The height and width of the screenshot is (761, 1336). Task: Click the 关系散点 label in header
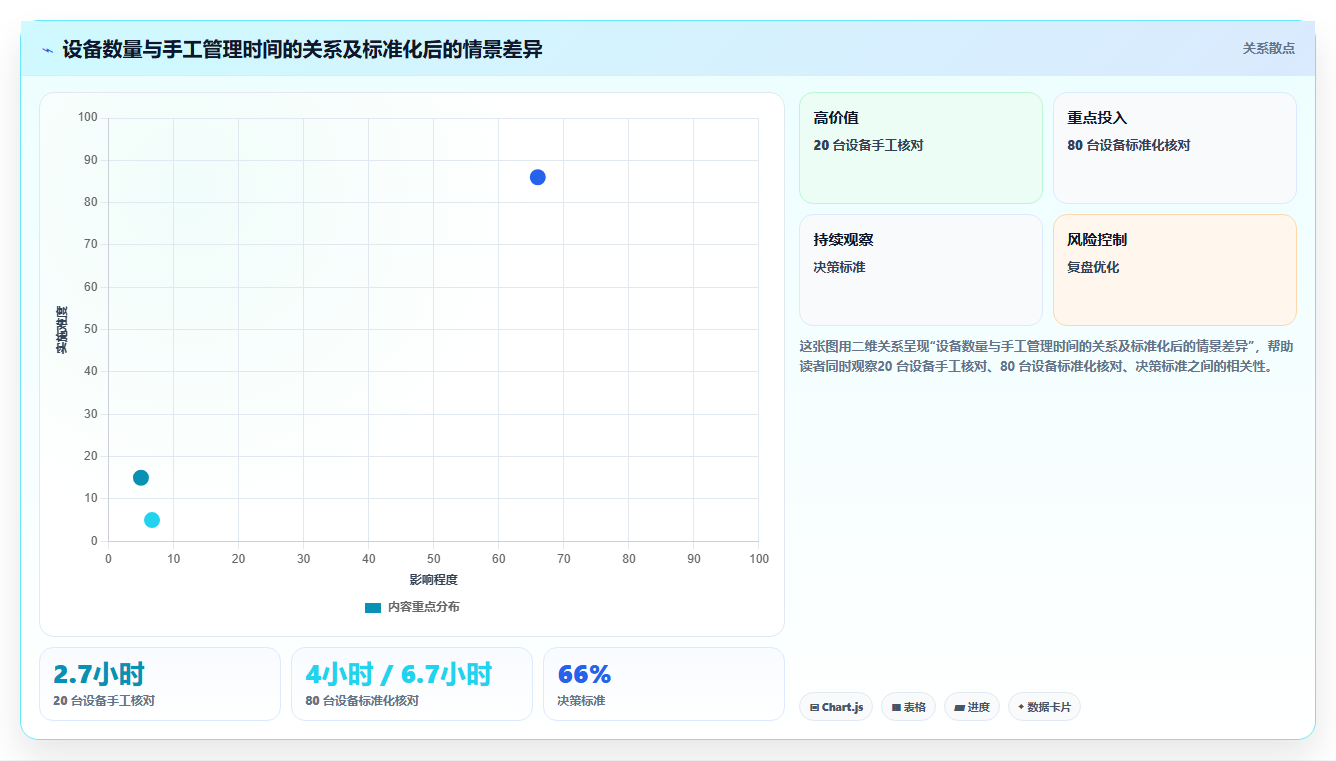(x=1269, y=48)
